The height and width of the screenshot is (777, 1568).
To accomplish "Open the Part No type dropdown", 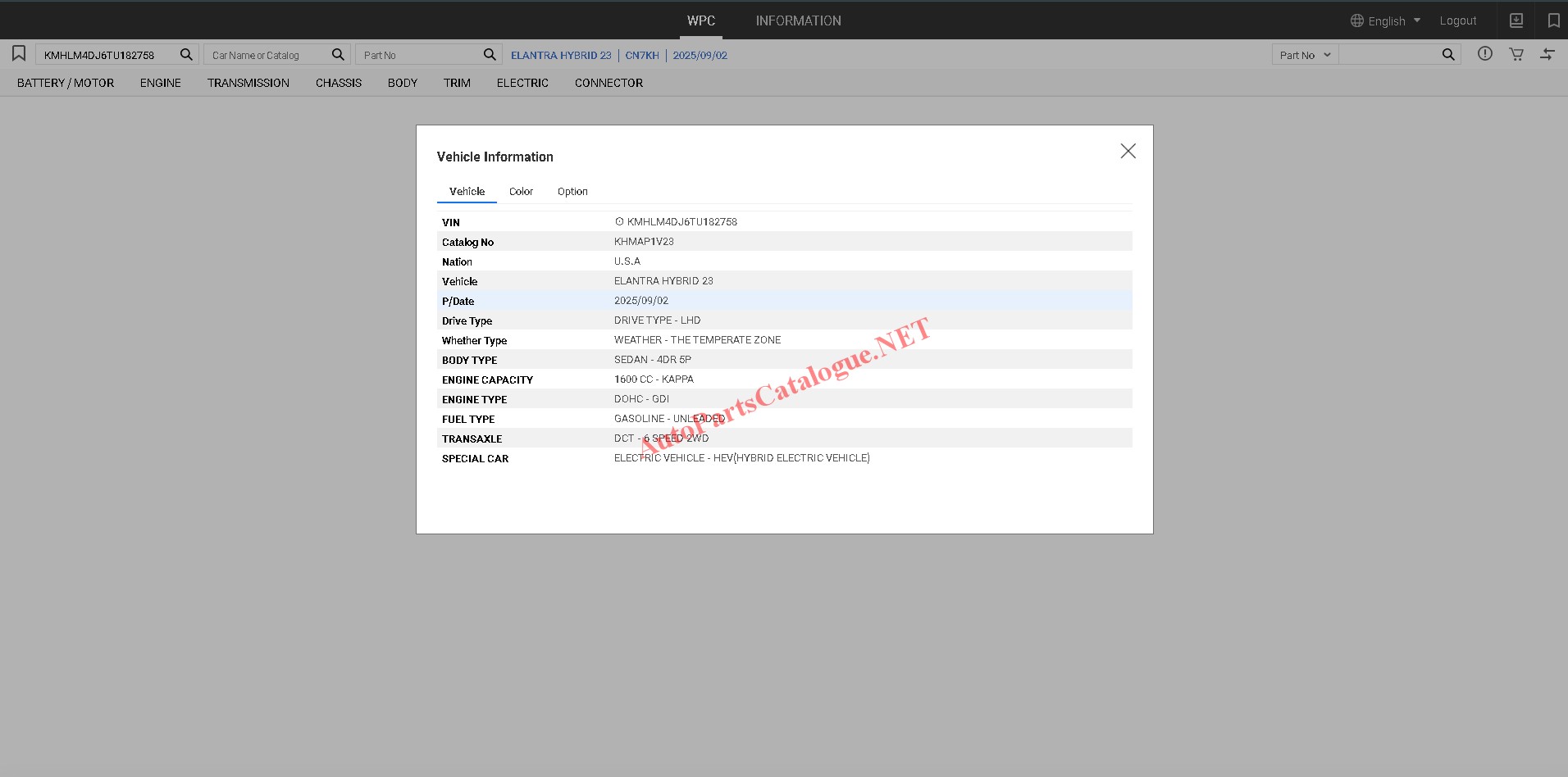I will pos(1305,55).
